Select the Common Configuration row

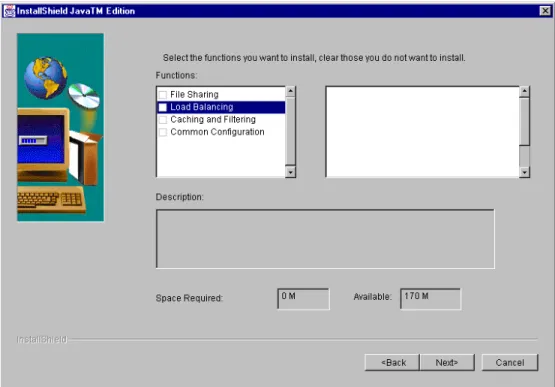pos(221,132)
